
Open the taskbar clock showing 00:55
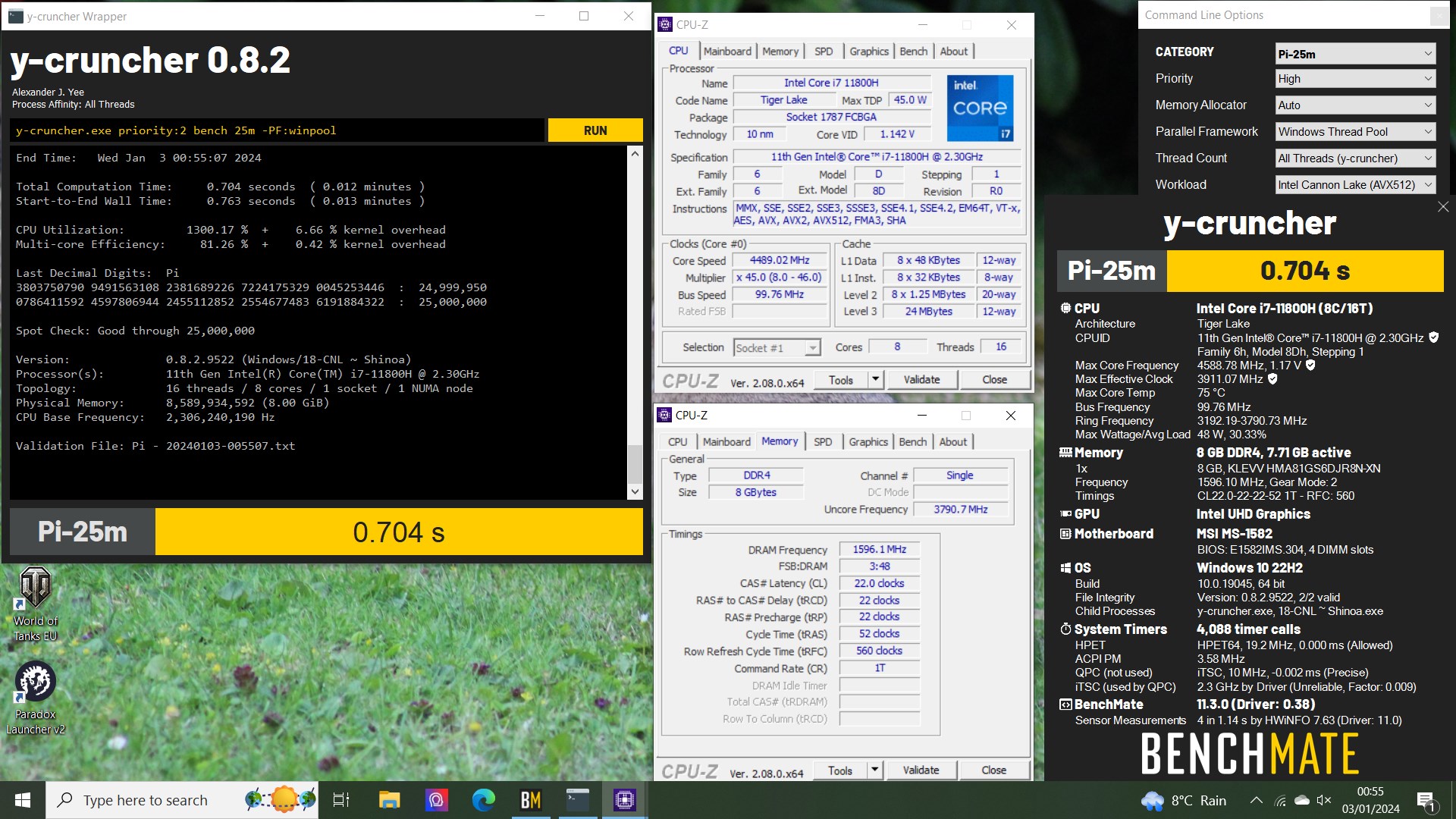[1371, 800]
